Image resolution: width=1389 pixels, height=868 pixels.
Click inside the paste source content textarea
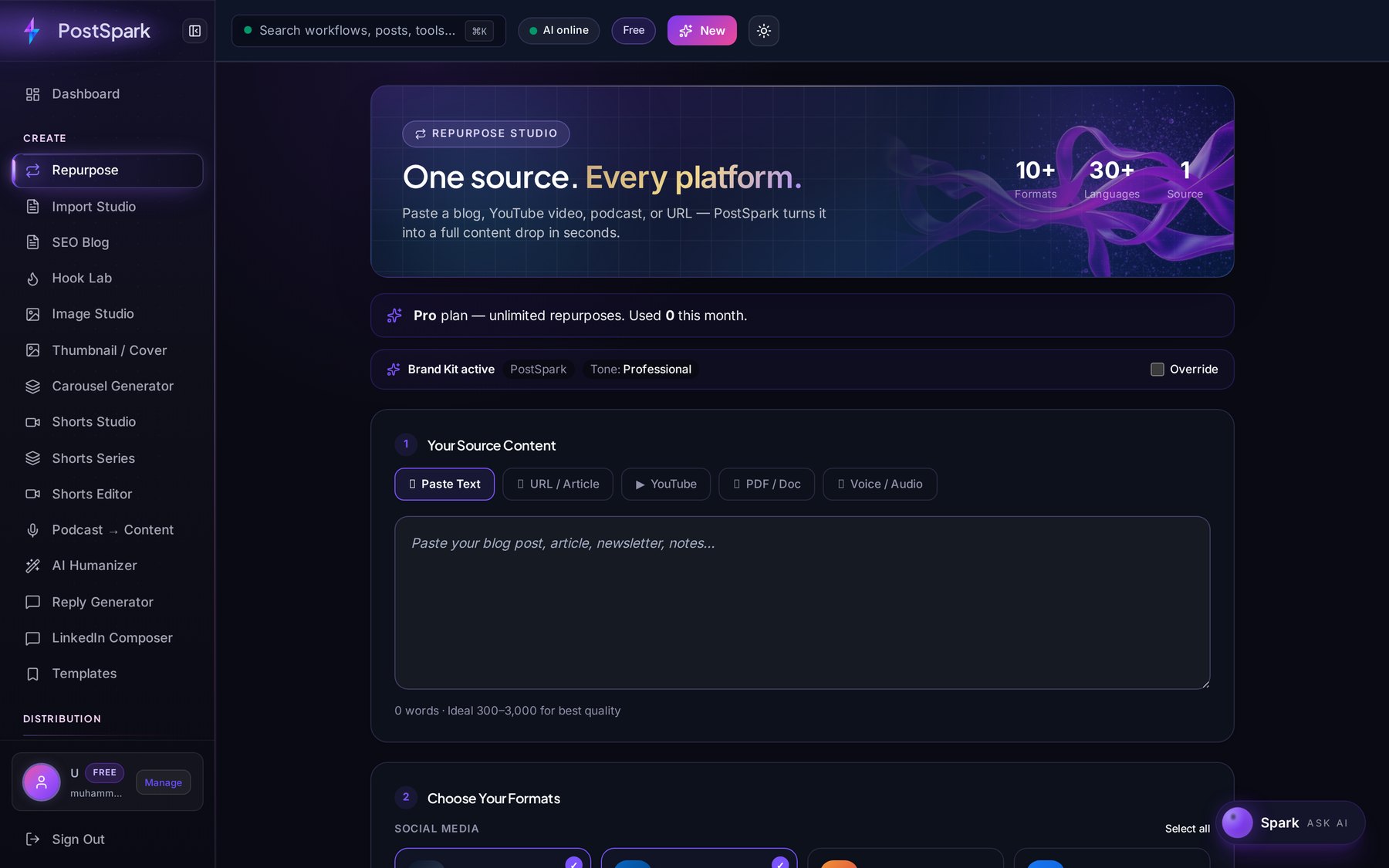click(802, 603)
